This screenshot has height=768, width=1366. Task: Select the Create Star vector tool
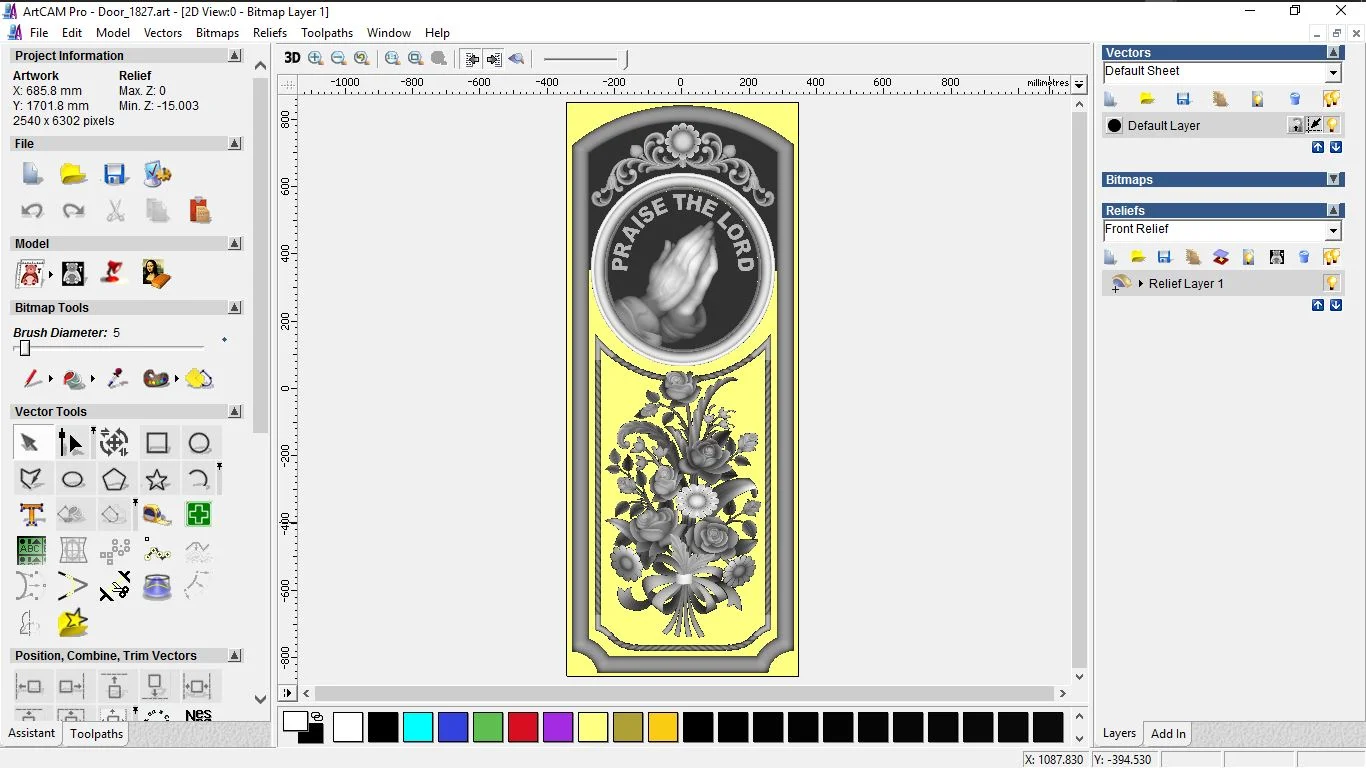(157, 479)
